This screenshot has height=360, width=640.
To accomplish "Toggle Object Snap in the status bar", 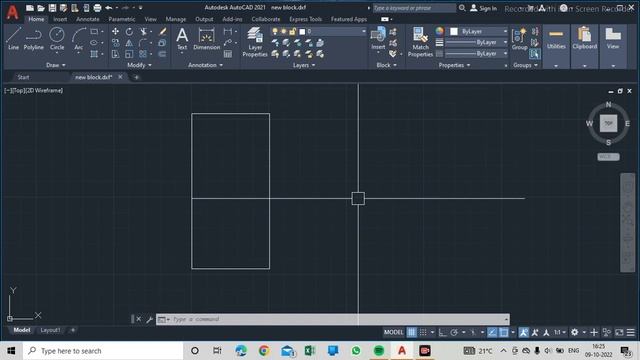I will click(504, 332).
